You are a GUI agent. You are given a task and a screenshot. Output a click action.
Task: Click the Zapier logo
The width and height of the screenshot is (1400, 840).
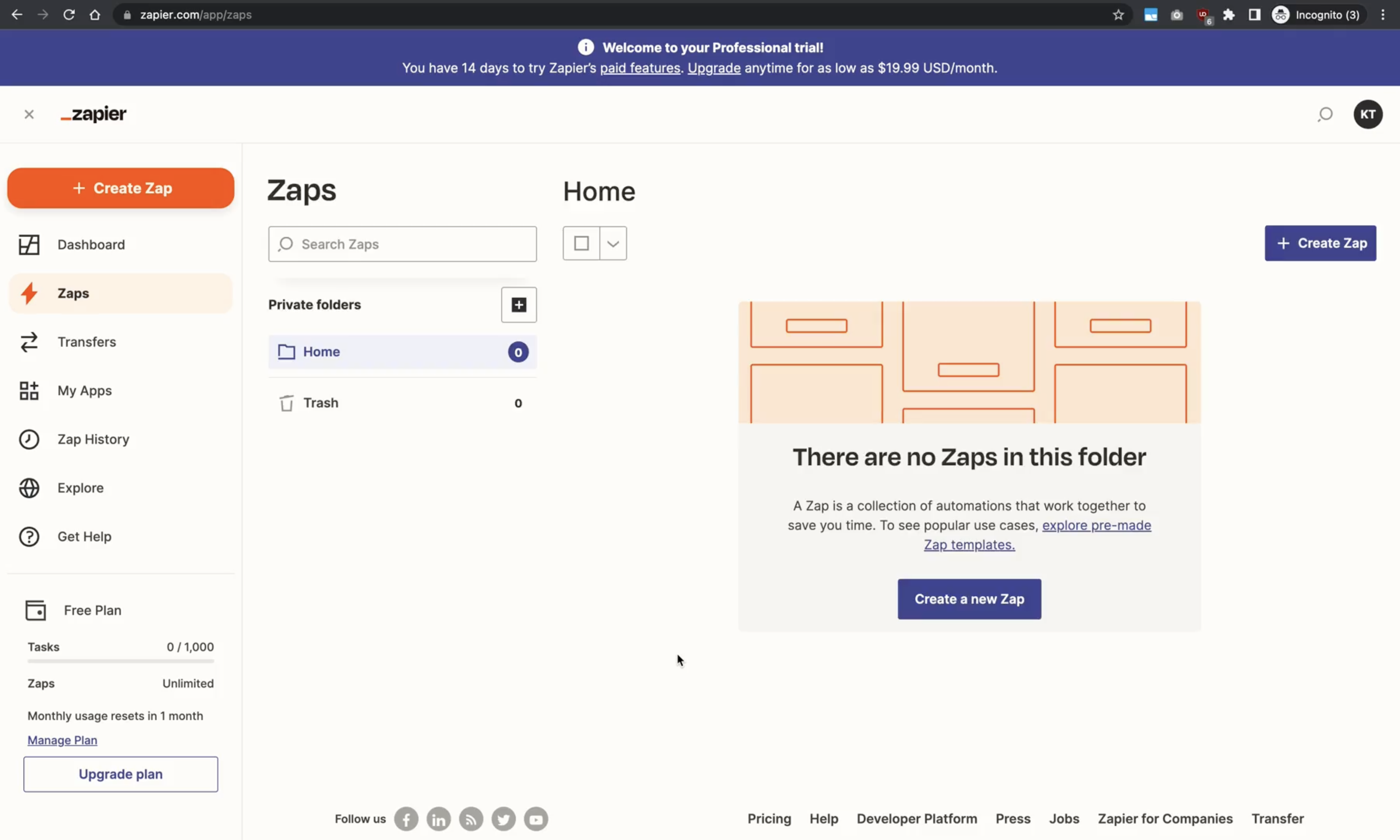(x=93, y=114)
